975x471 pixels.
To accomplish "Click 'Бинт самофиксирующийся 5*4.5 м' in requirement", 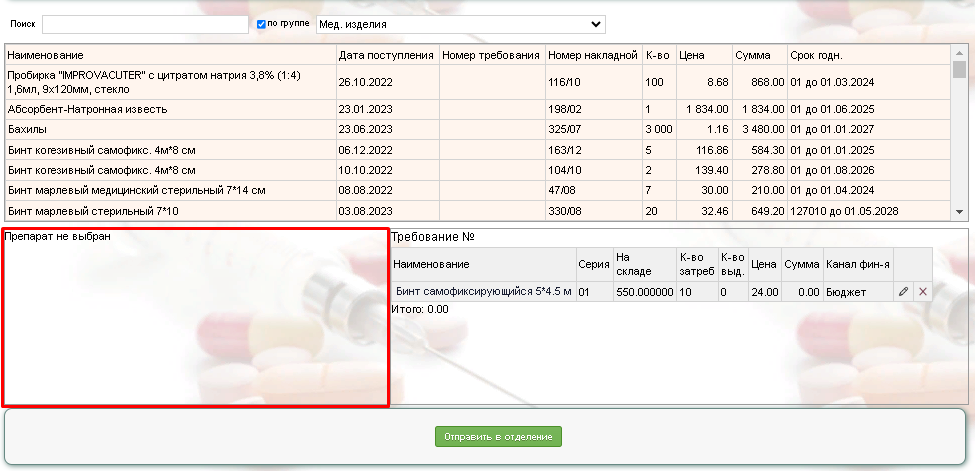I will [x=483, y=291].
